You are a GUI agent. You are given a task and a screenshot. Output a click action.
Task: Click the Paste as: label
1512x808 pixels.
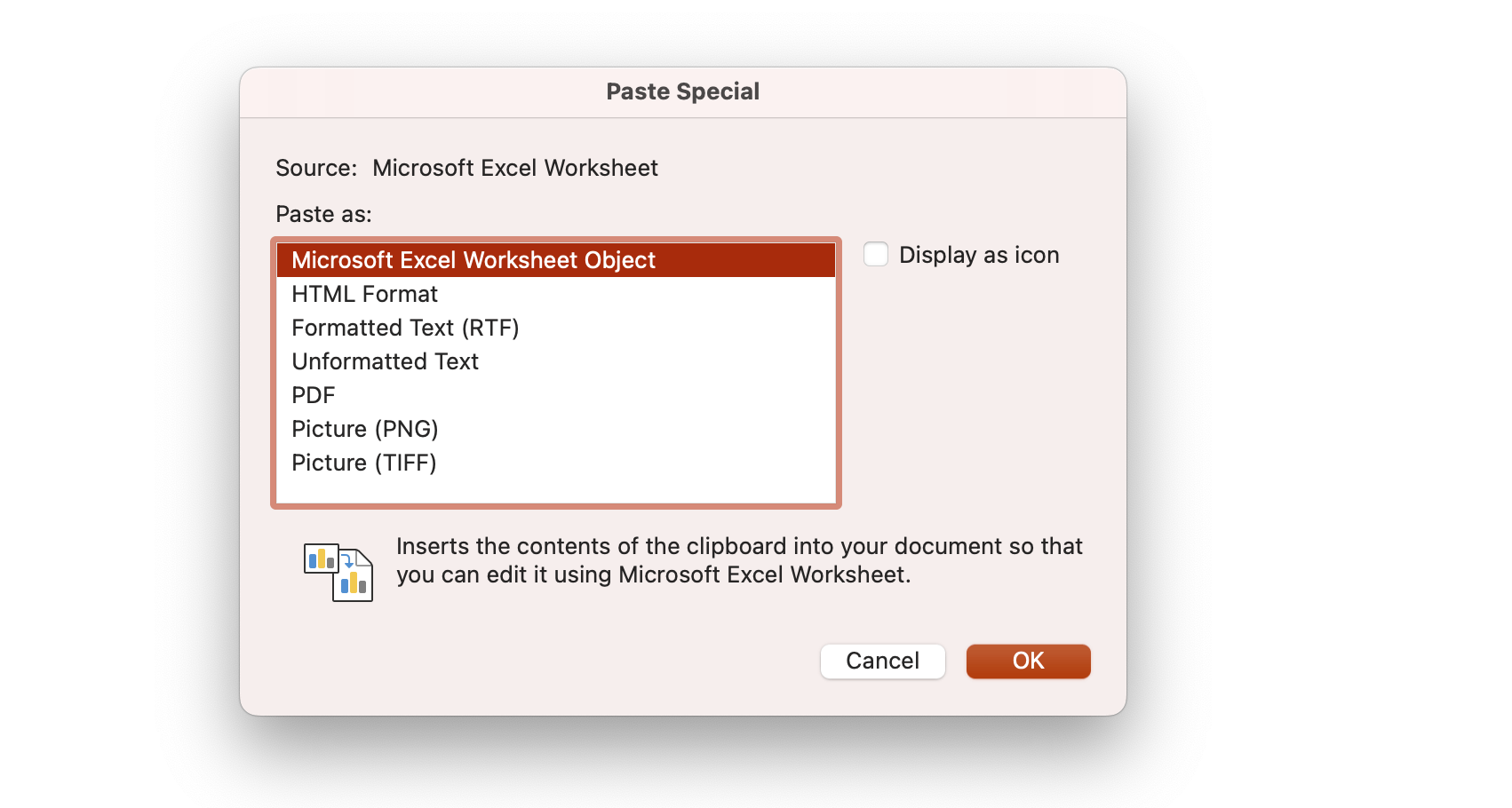click(x=323, y=214)
